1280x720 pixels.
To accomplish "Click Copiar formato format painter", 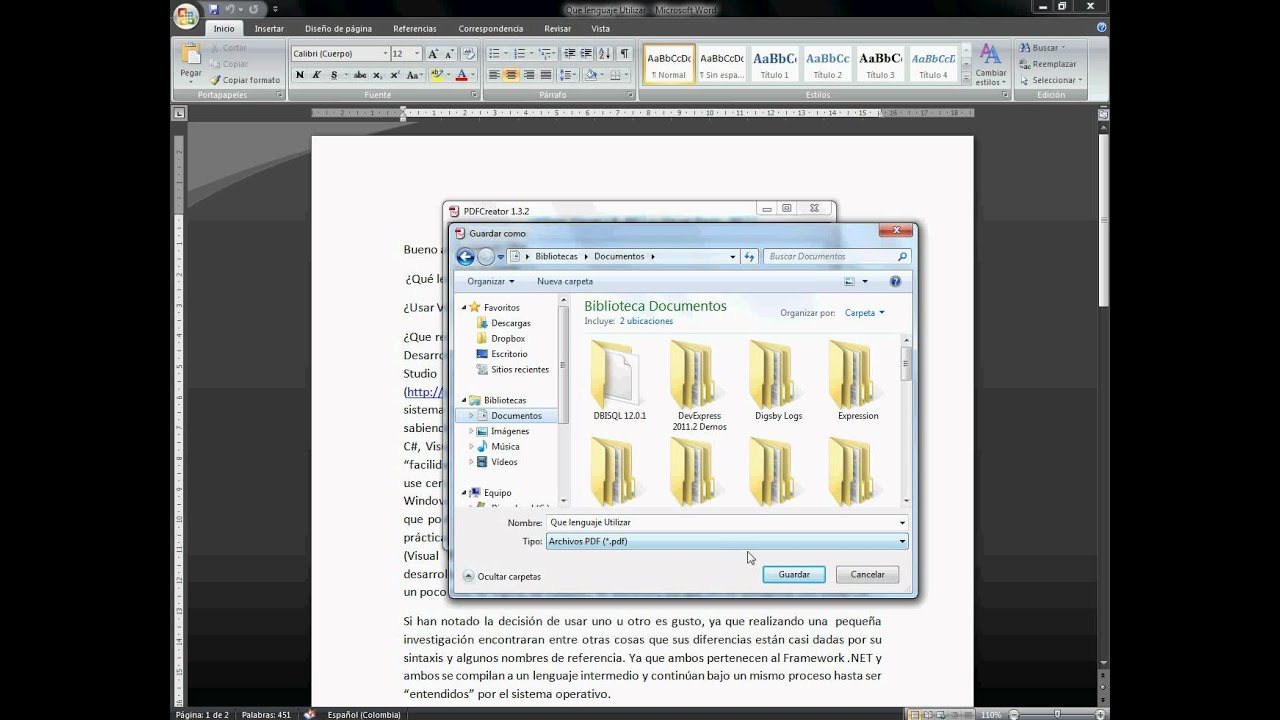I will 245,80.
